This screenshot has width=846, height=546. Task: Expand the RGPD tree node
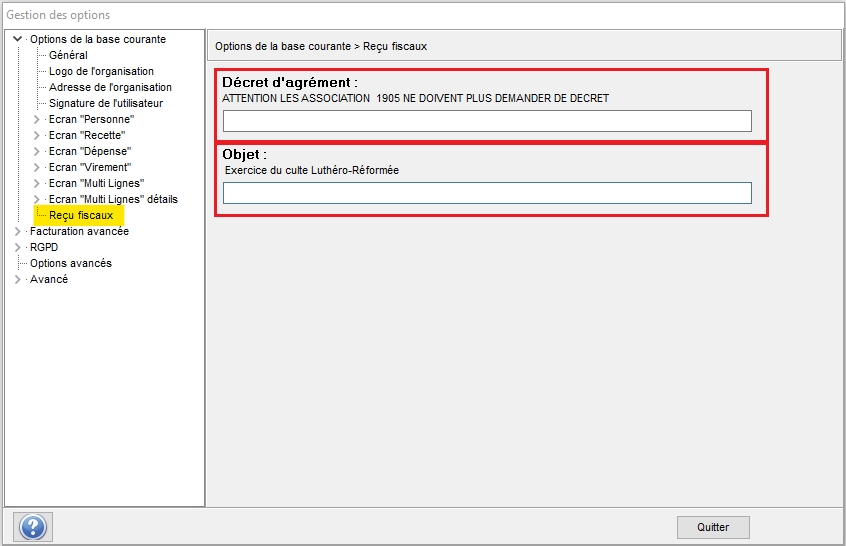pyautogui.click(x=17, y=248)
